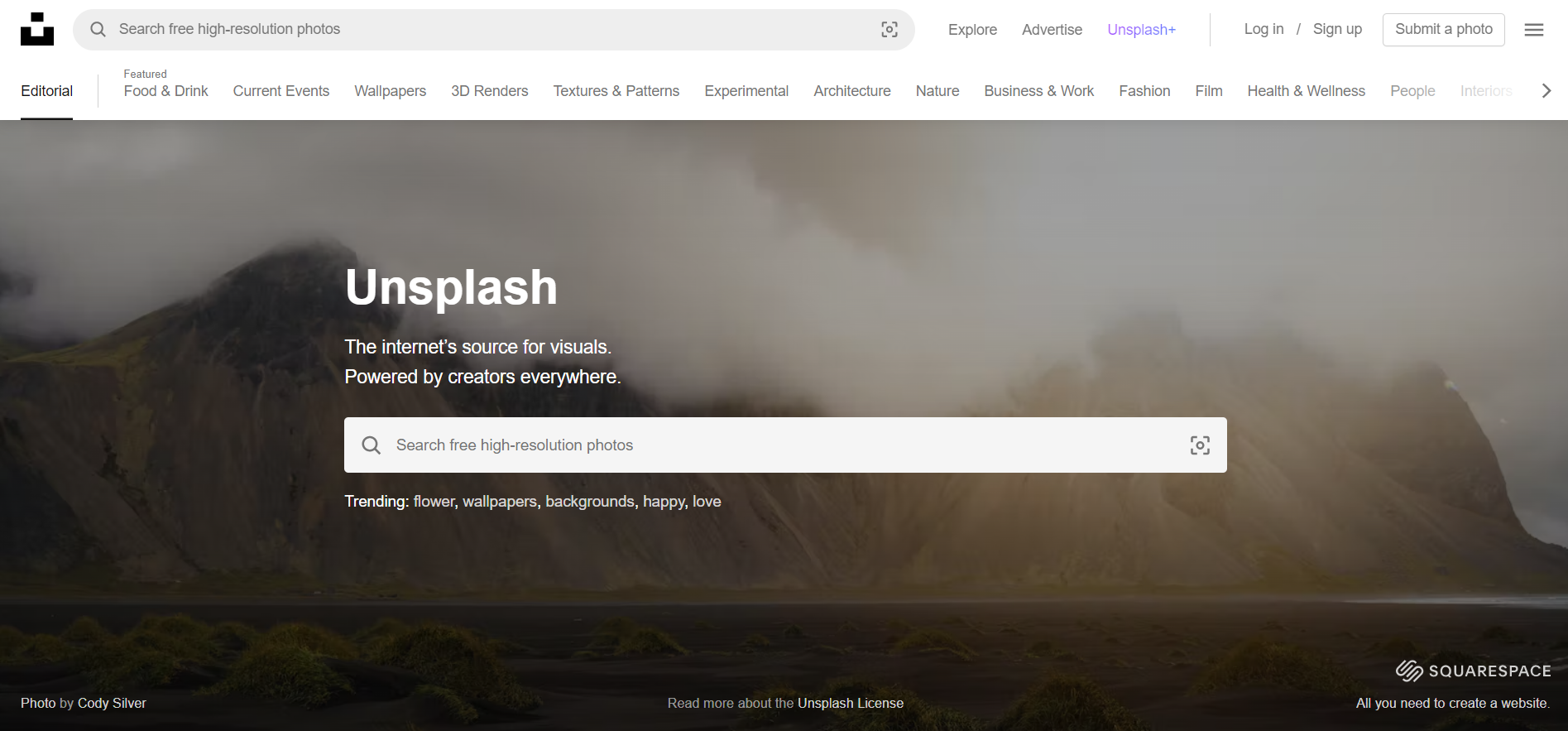
Task: Open Business & Work category
Action: [x=1039, y=91]
